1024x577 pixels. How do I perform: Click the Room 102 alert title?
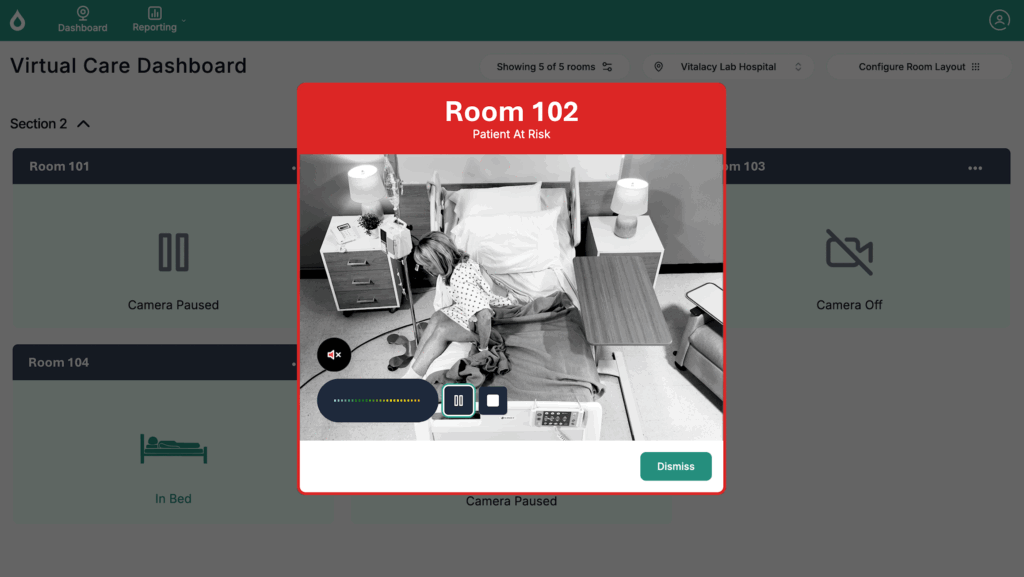(x=511, y=112)
